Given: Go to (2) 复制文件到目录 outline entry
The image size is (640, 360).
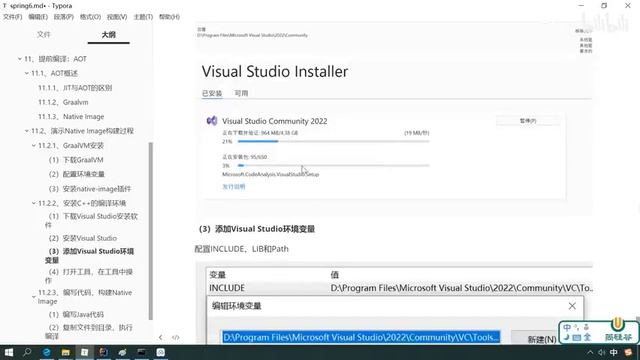Looking at the screenshot, I should (89, 331).
